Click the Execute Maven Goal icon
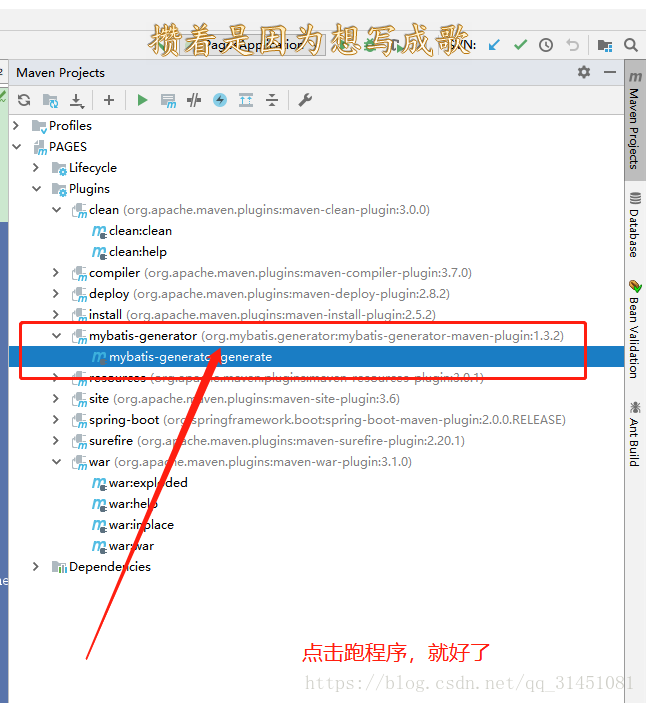 click(169, 100)
